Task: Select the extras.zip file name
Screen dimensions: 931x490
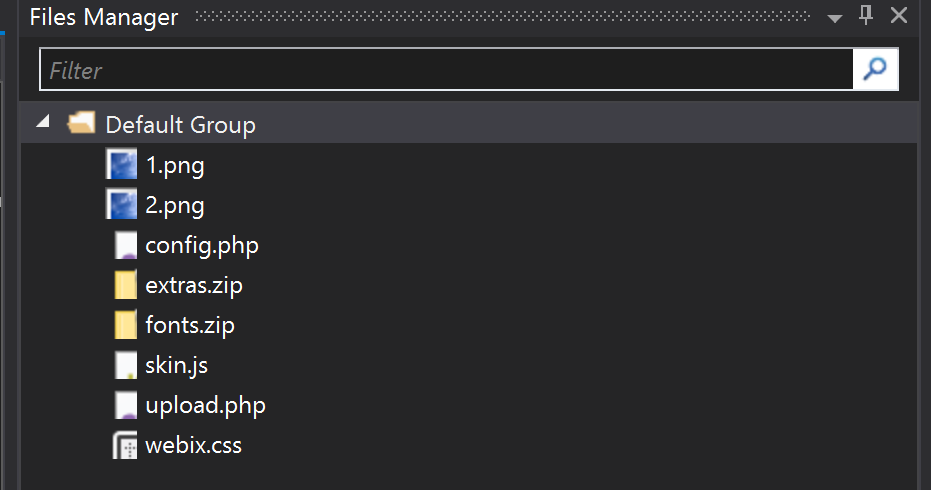Action: click(194, 286)
